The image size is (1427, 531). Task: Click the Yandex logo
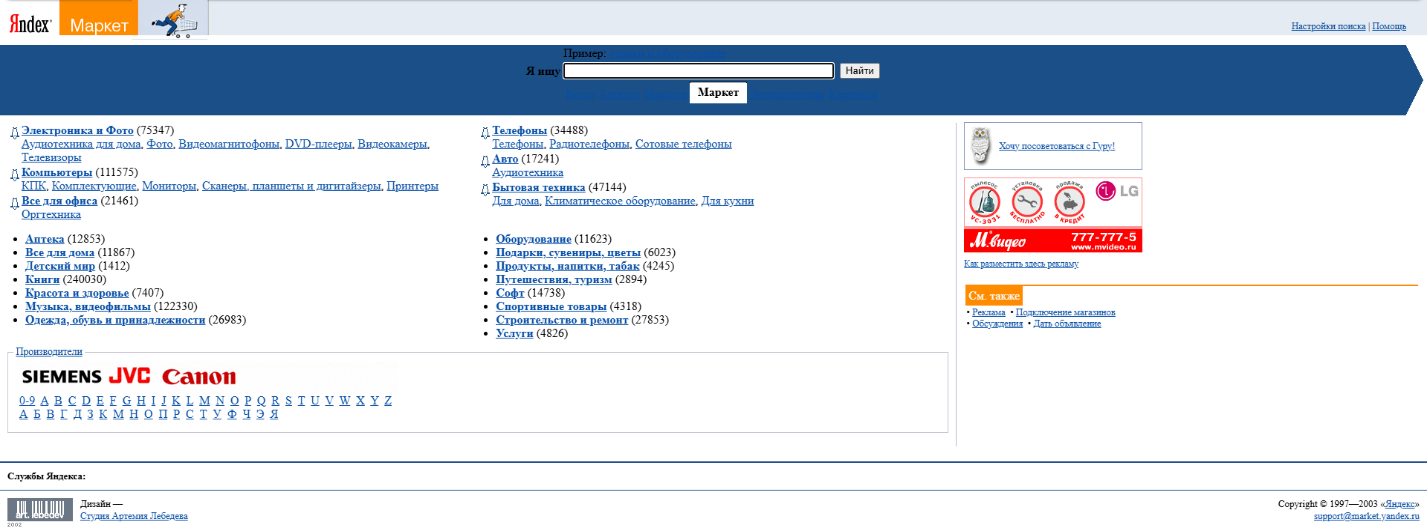(30, 26)
